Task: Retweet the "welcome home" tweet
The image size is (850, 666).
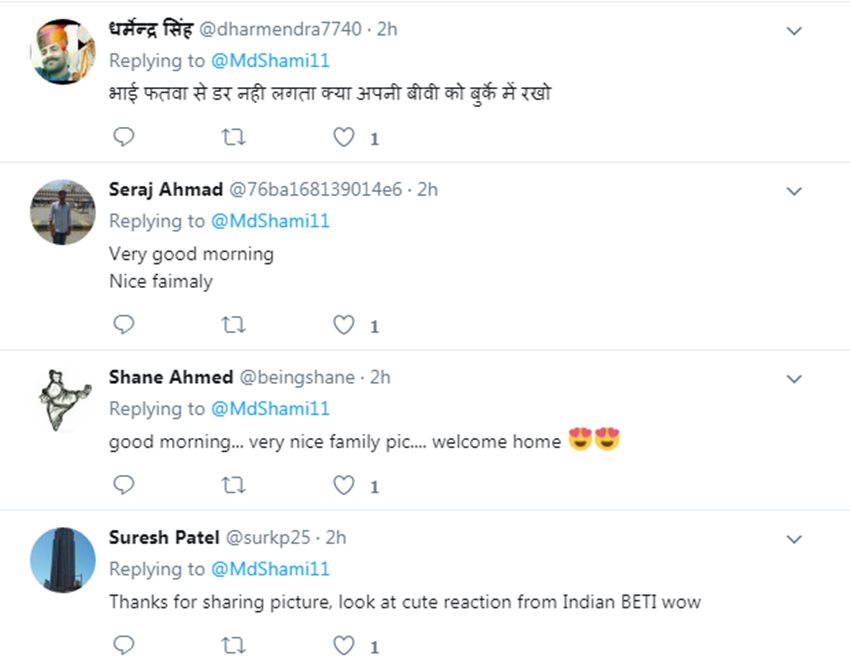Action: click(x=234, y=485)
